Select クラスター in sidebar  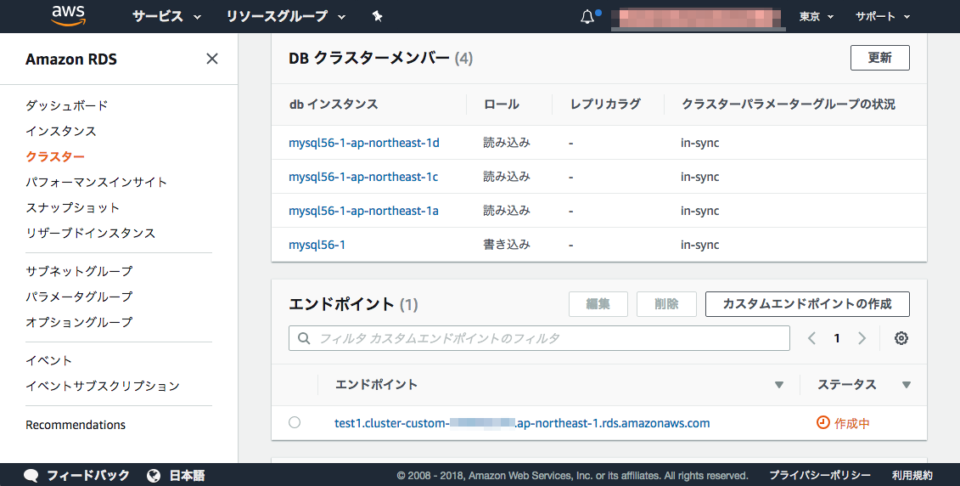tap(55, 157)
